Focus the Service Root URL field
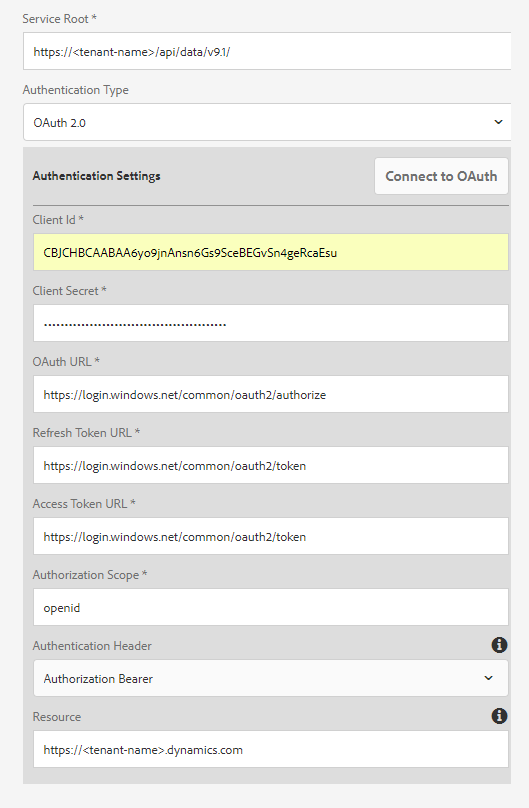 pyautogui.click(x=267, y=51)
